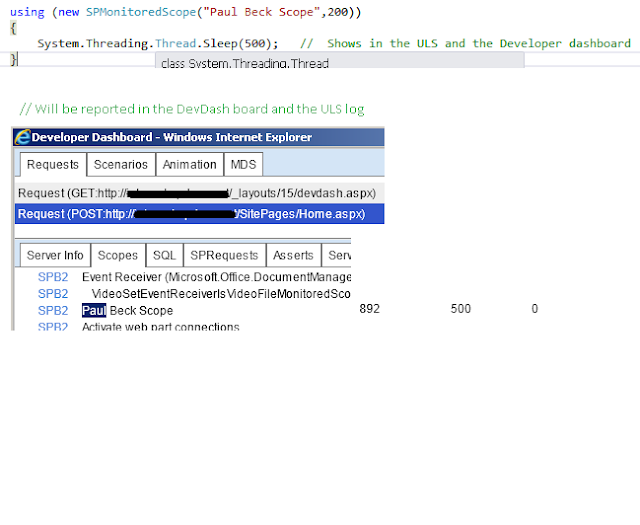Click the class System.Threading.Thread tooltip
The width and height of the screenshot is (640, 525).
click(x=340, y=60)
